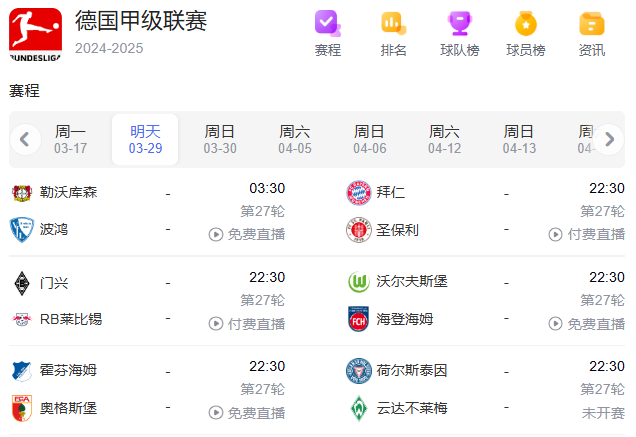Open the 赛程 schedule icon

point(327,24)
